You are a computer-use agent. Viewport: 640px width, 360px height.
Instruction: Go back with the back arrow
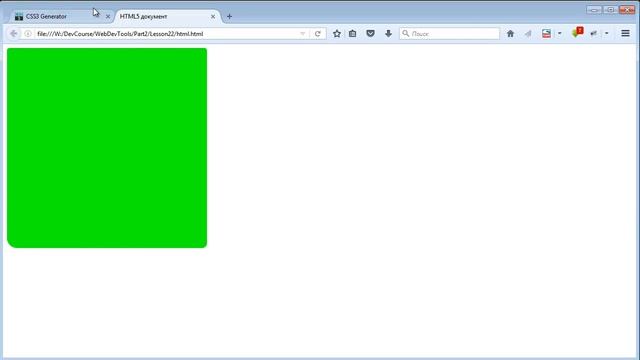tap(13, 33)
